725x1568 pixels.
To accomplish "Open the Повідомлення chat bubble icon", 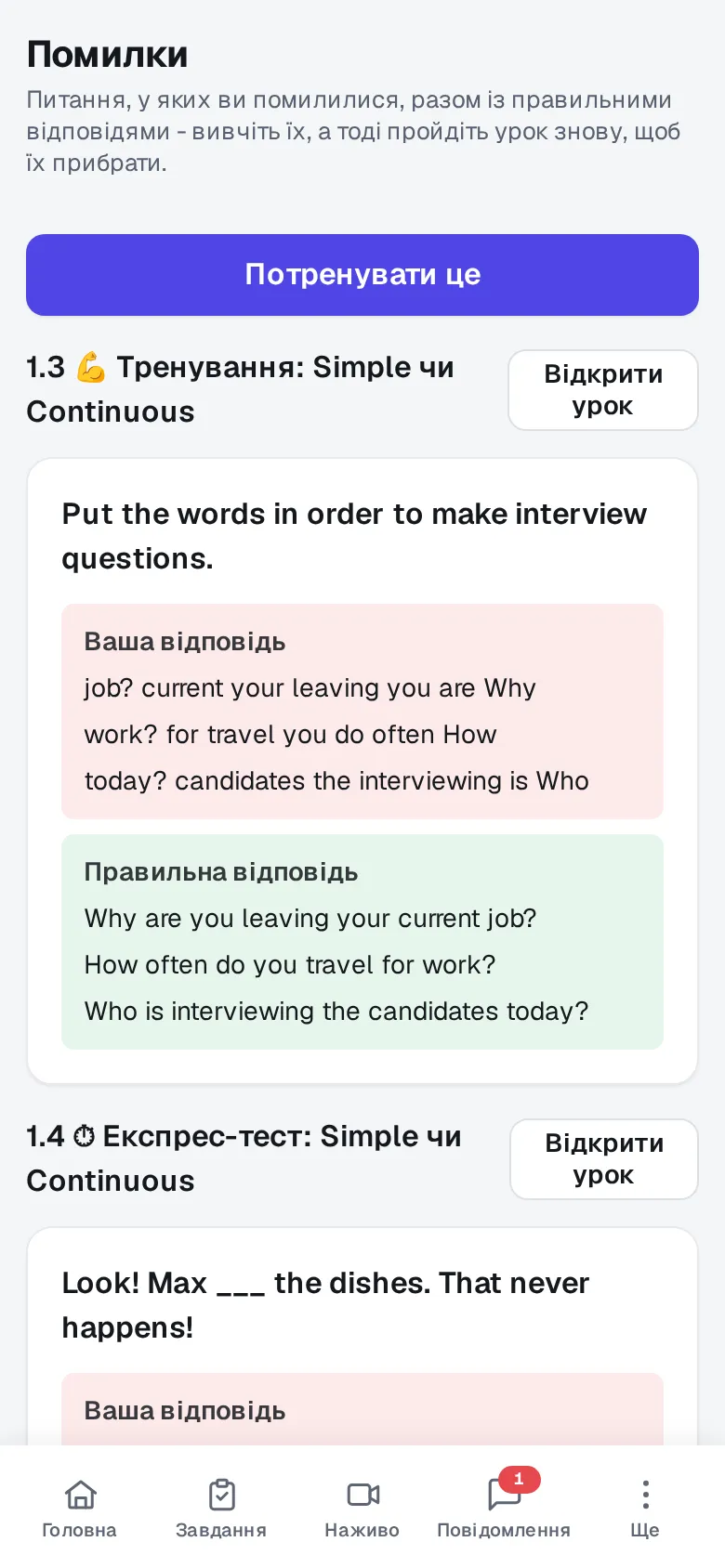I will pos(504,1494).
